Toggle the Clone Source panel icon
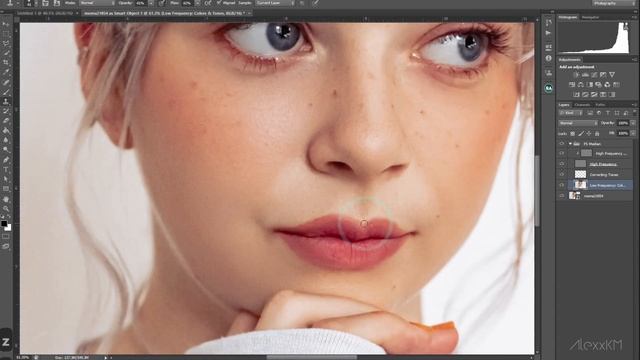The width and height of the screenshot is (640, 360). [549, 73]
